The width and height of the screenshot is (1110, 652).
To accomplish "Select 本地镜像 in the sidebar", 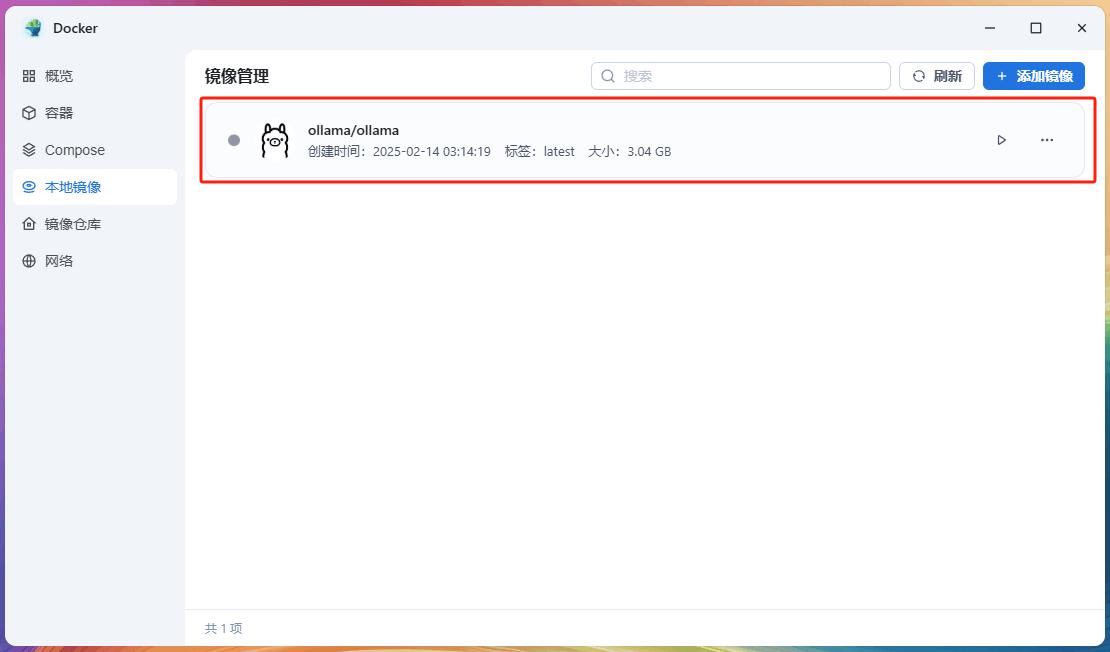I will pos(72,187).
